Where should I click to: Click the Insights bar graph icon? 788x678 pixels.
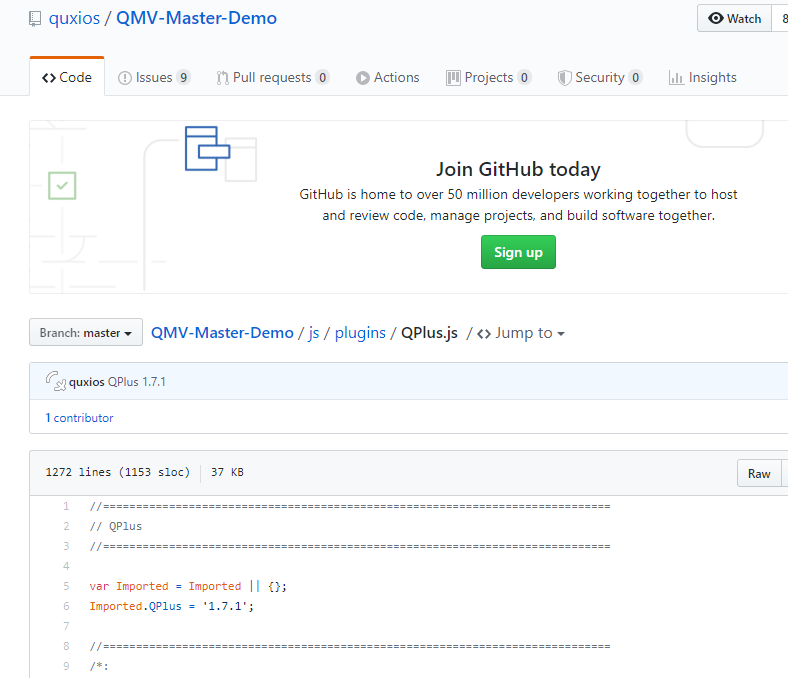tap(676, 78)
